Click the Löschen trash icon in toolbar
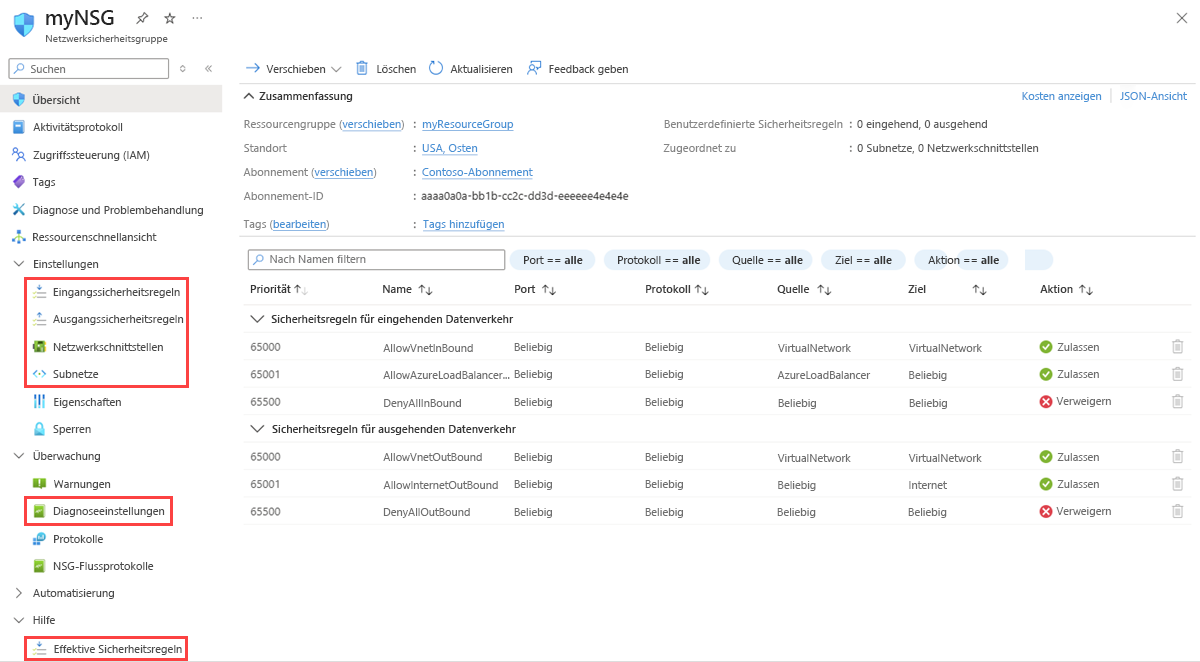This screenshot has width=1200, height=662. click(x=363, y=68)
